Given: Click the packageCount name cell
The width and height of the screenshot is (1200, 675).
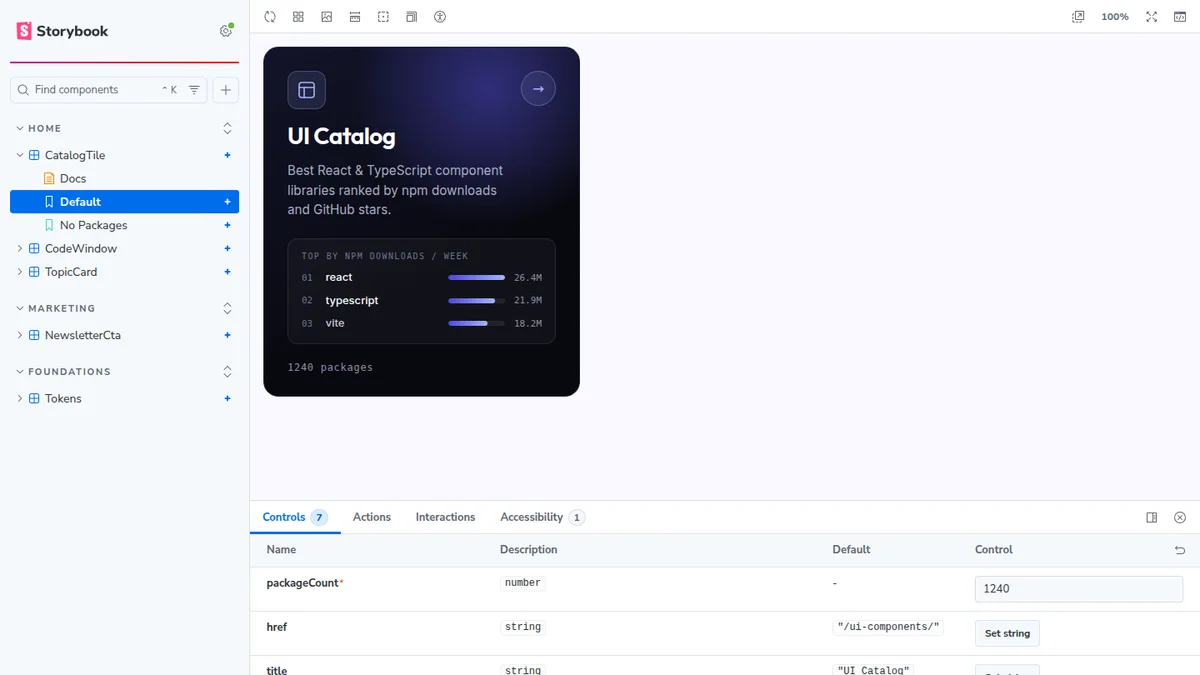Looking at the screenshot, I should coord(305,583).
